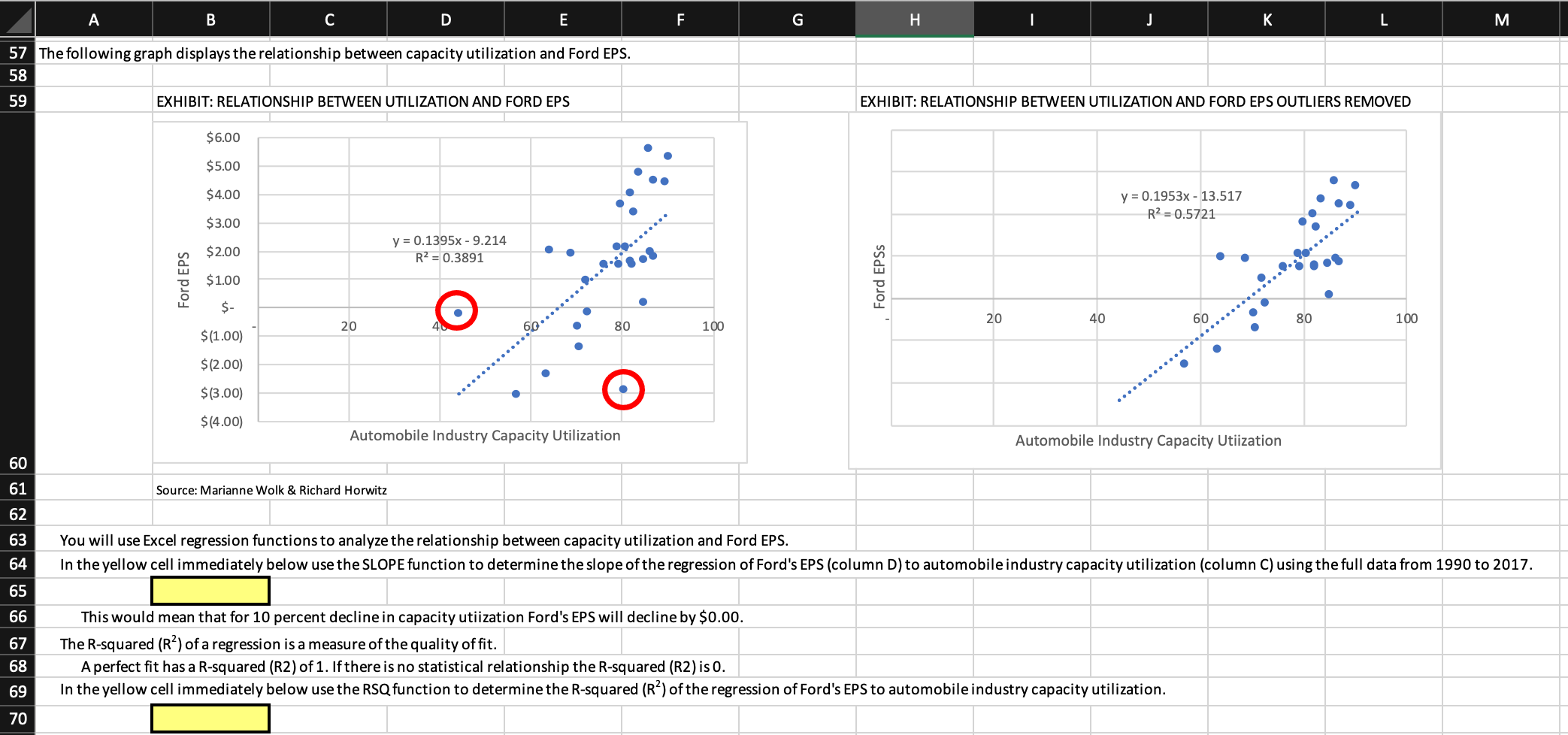
Task: Click the "$2.00" y-axis label
Action: pos(223,252)
